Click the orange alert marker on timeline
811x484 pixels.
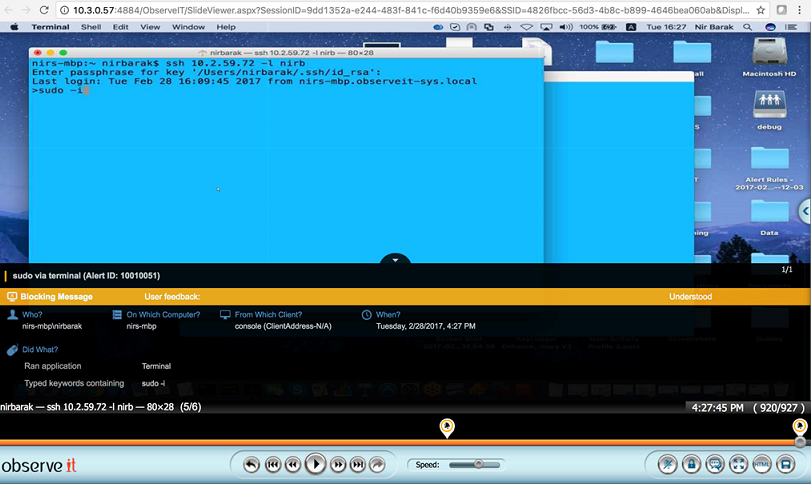tap(447, 427)
